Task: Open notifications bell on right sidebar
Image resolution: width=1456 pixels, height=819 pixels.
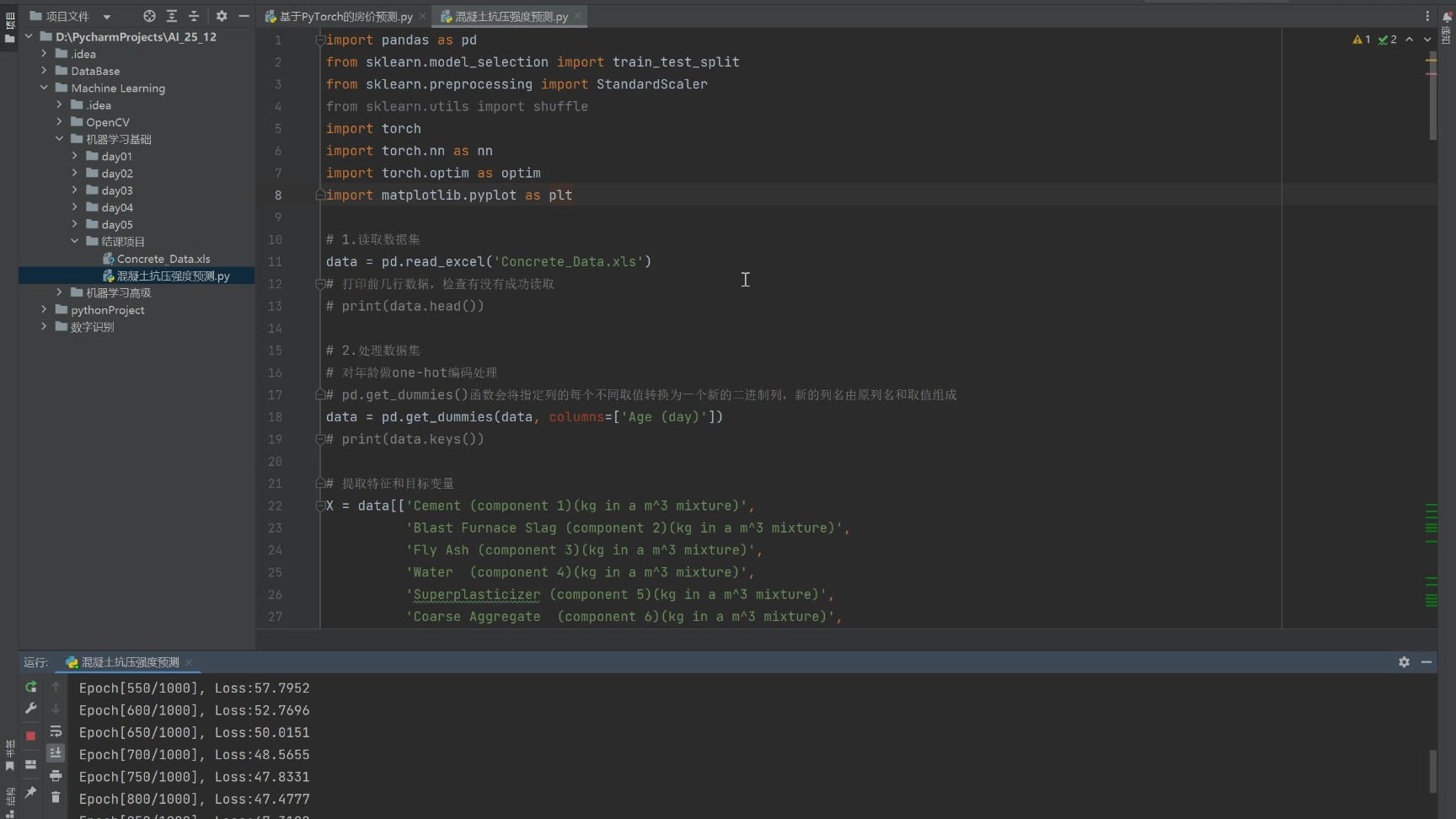Action: point(1447,17)
